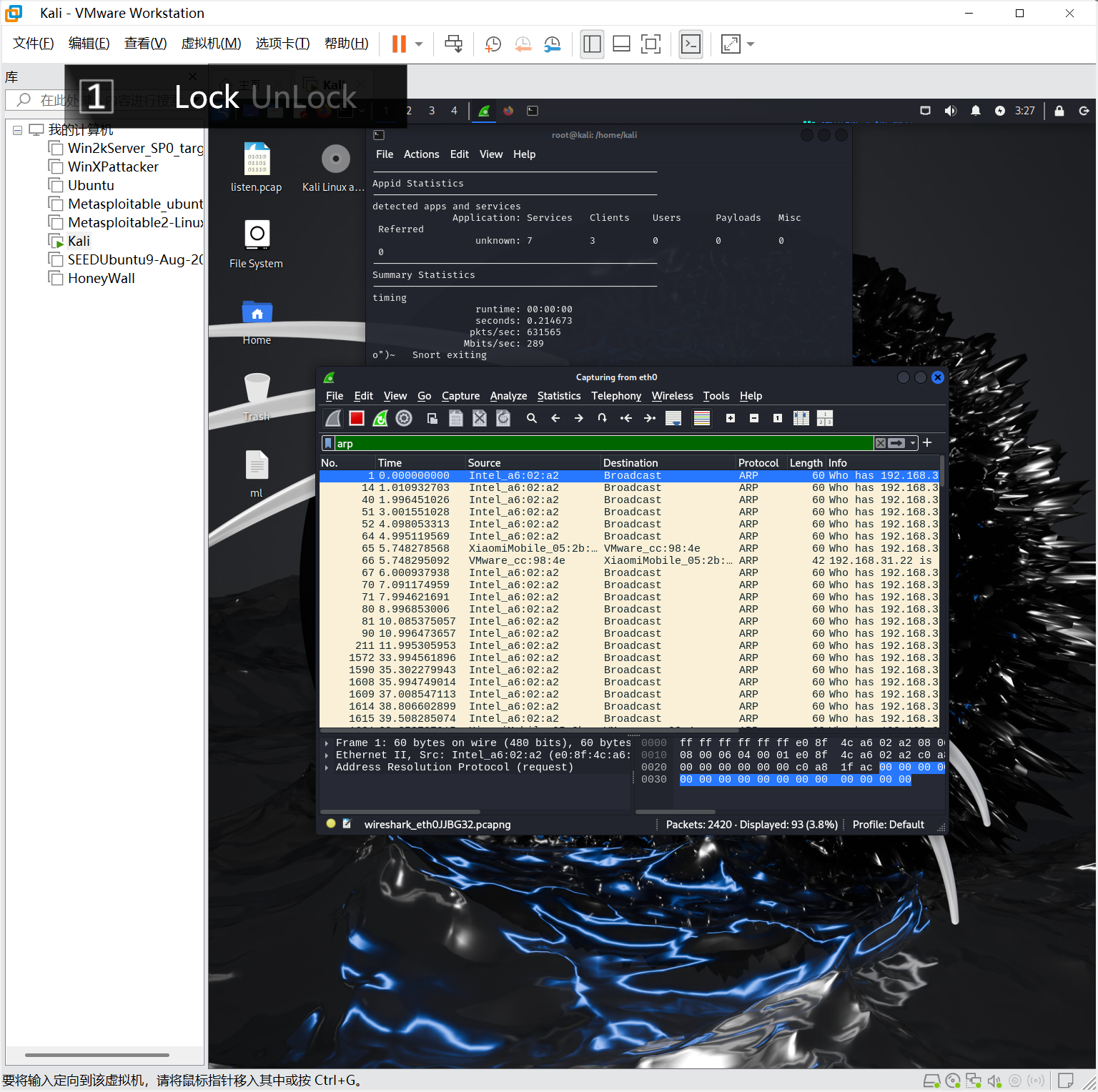Switch to Kali workspace 3
The height and width of the screenshot is (1092, 1098).
point(432,111)
